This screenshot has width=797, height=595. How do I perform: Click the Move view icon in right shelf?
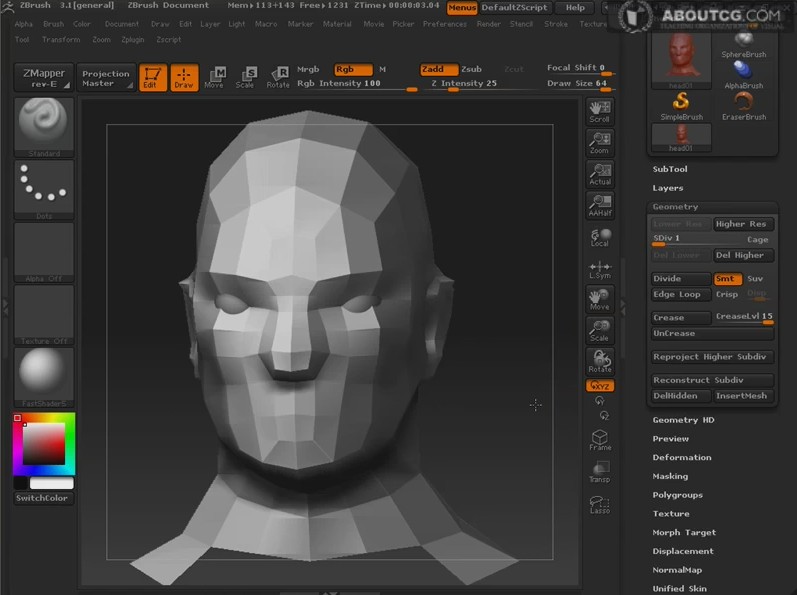pos(600,299)
